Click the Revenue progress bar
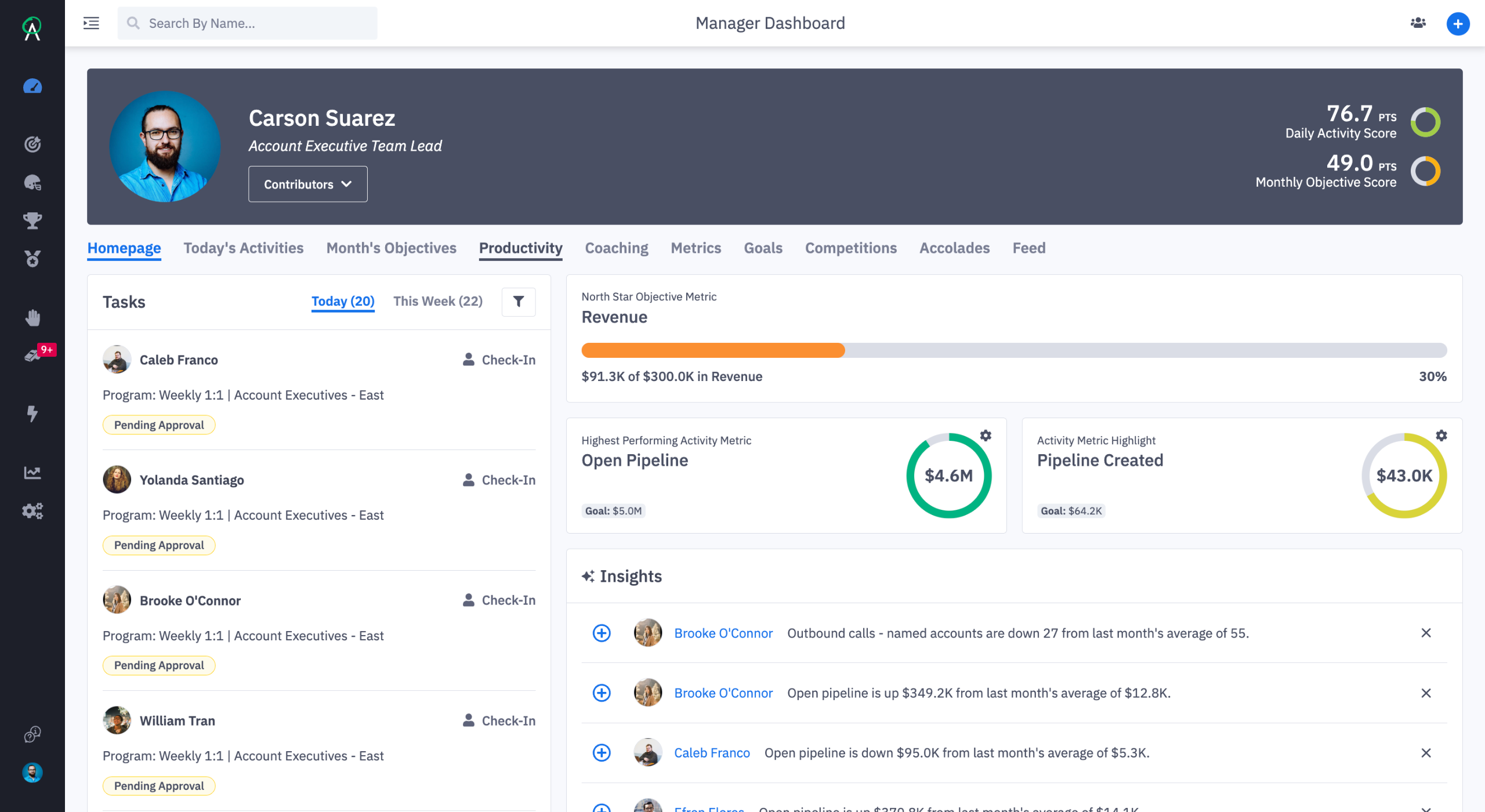 pos(1013,350)
